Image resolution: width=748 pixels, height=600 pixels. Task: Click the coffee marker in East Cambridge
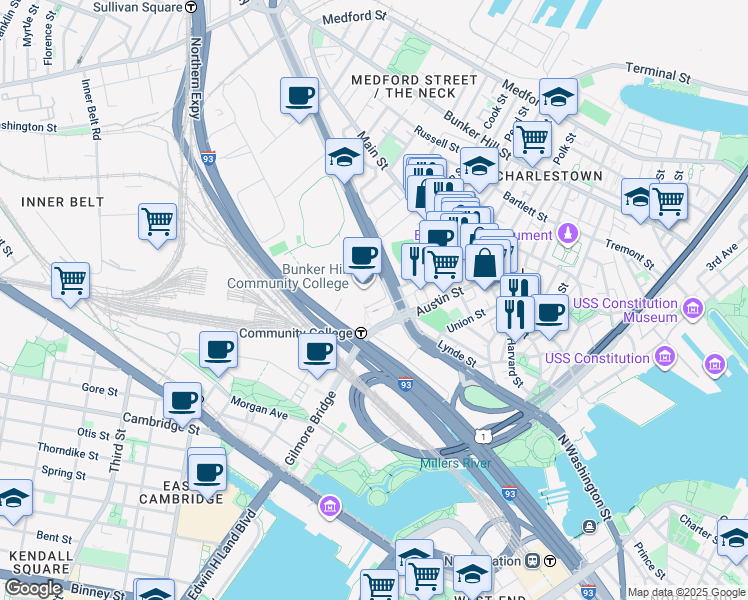(x=208, y=476)
